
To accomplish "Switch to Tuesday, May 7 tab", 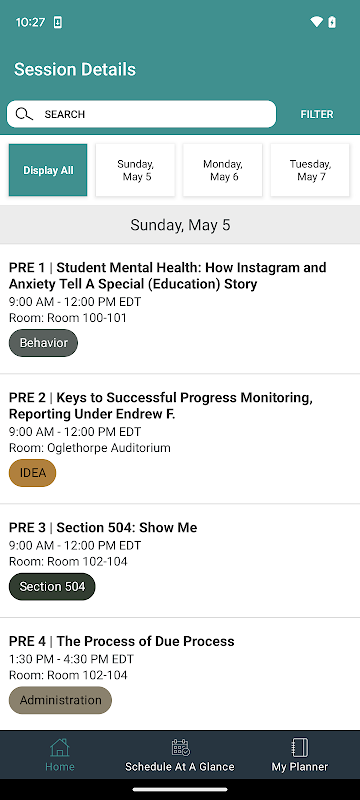I will [x=310, y=170].
